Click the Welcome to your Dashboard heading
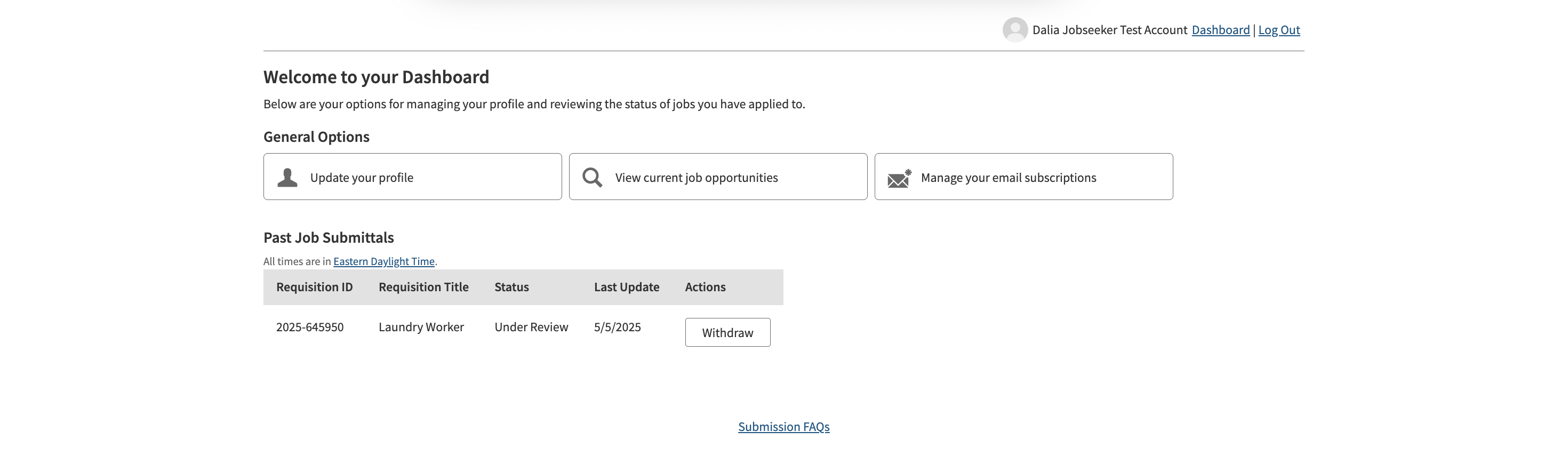This screenshot has width=1568, height=455. click(376, 77)
